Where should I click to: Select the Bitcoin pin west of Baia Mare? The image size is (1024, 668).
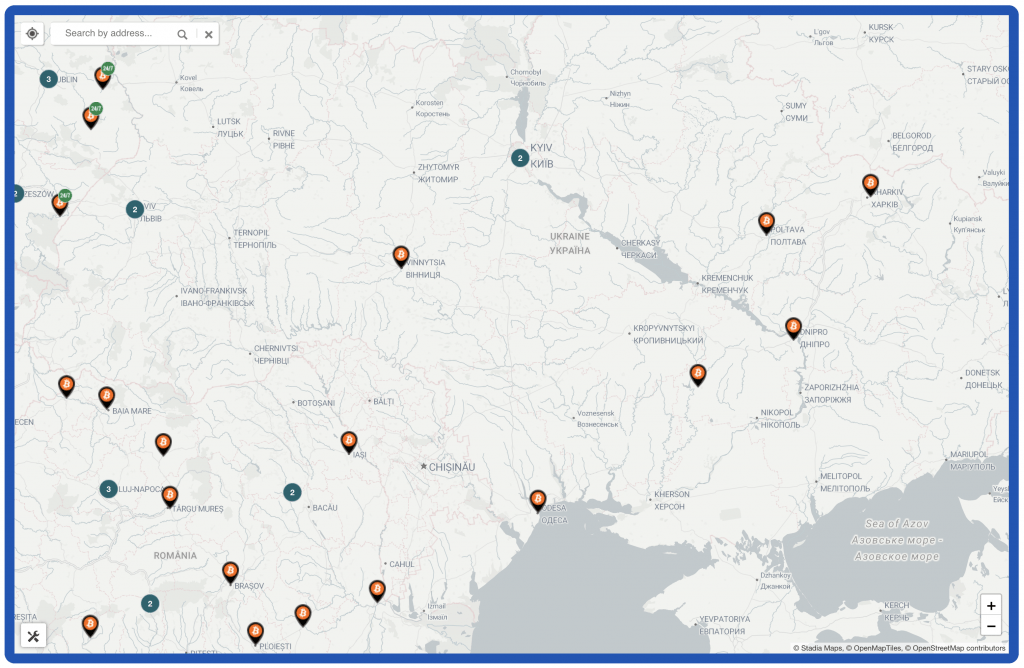coord(66,386)
